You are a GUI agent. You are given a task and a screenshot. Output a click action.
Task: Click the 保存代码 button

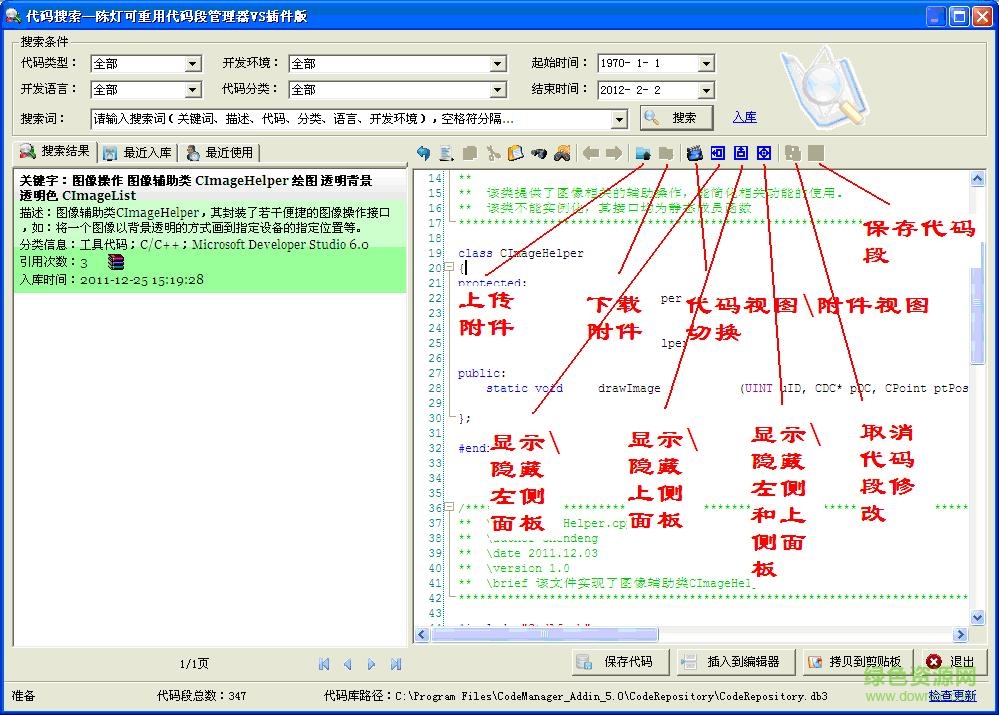620,662
